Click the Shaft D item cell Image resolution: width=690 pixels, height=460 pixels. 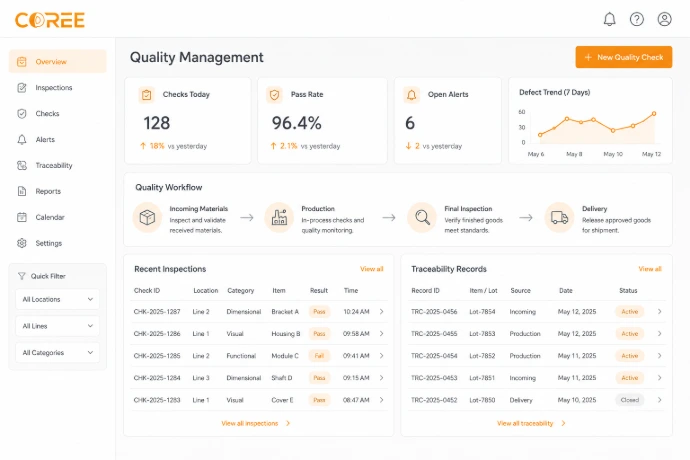pyautogui.click(x=282, y=378)
